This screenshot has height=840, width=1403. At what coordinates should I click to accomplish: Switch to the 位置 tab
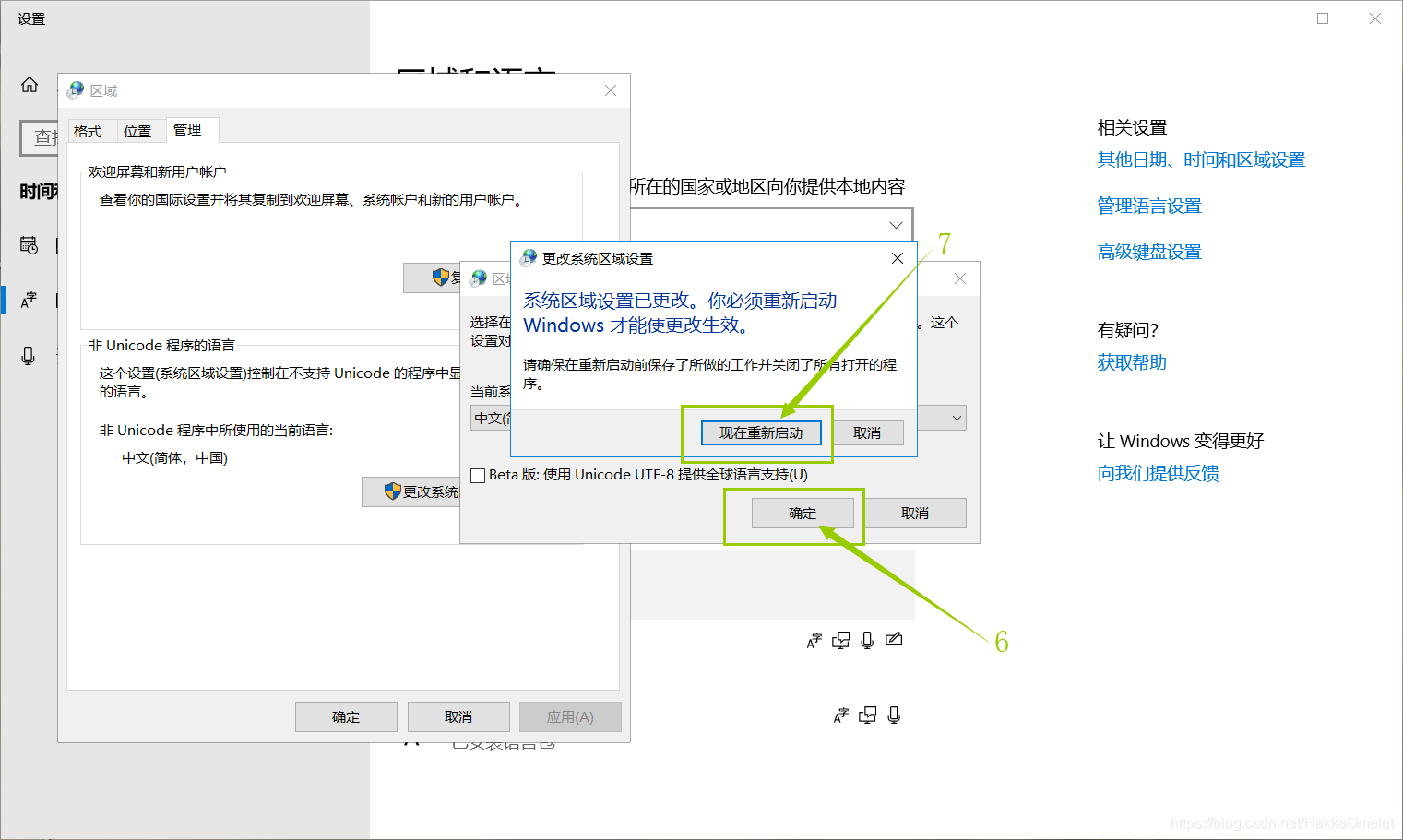pyautogui.click(x=137, y=131)
